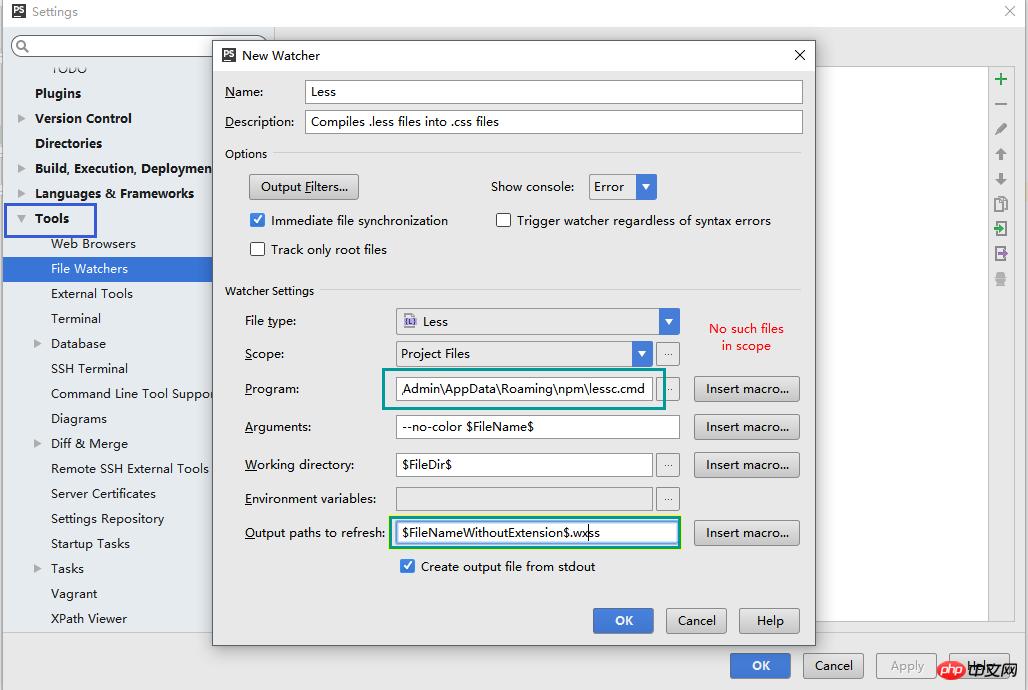Disable Create output file from stdout

[x=407, y=565]
